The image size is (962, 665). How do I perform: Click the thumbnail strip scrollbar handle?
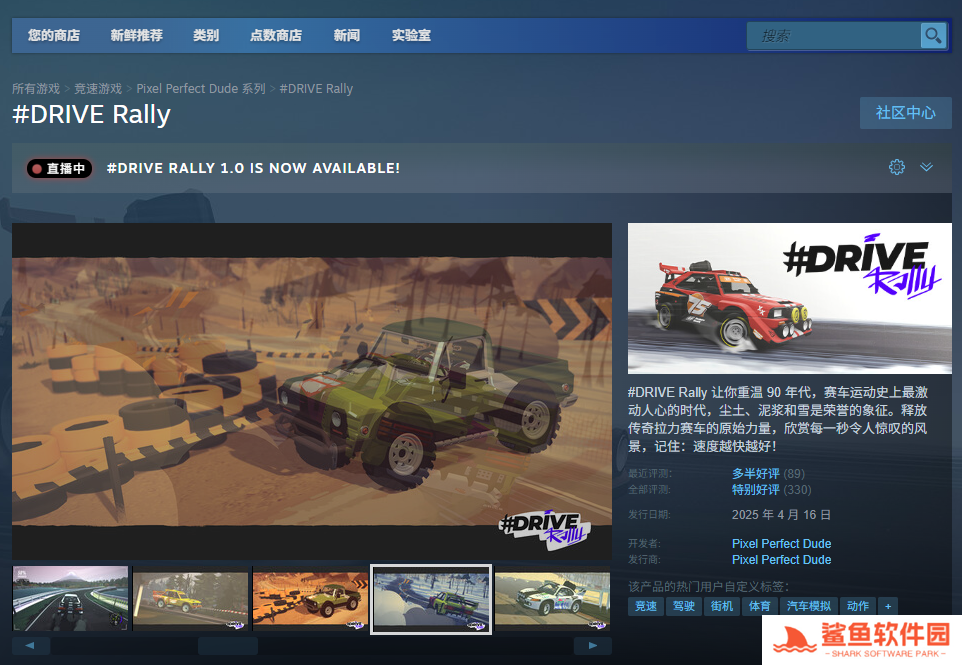click(x=227, y=646)
